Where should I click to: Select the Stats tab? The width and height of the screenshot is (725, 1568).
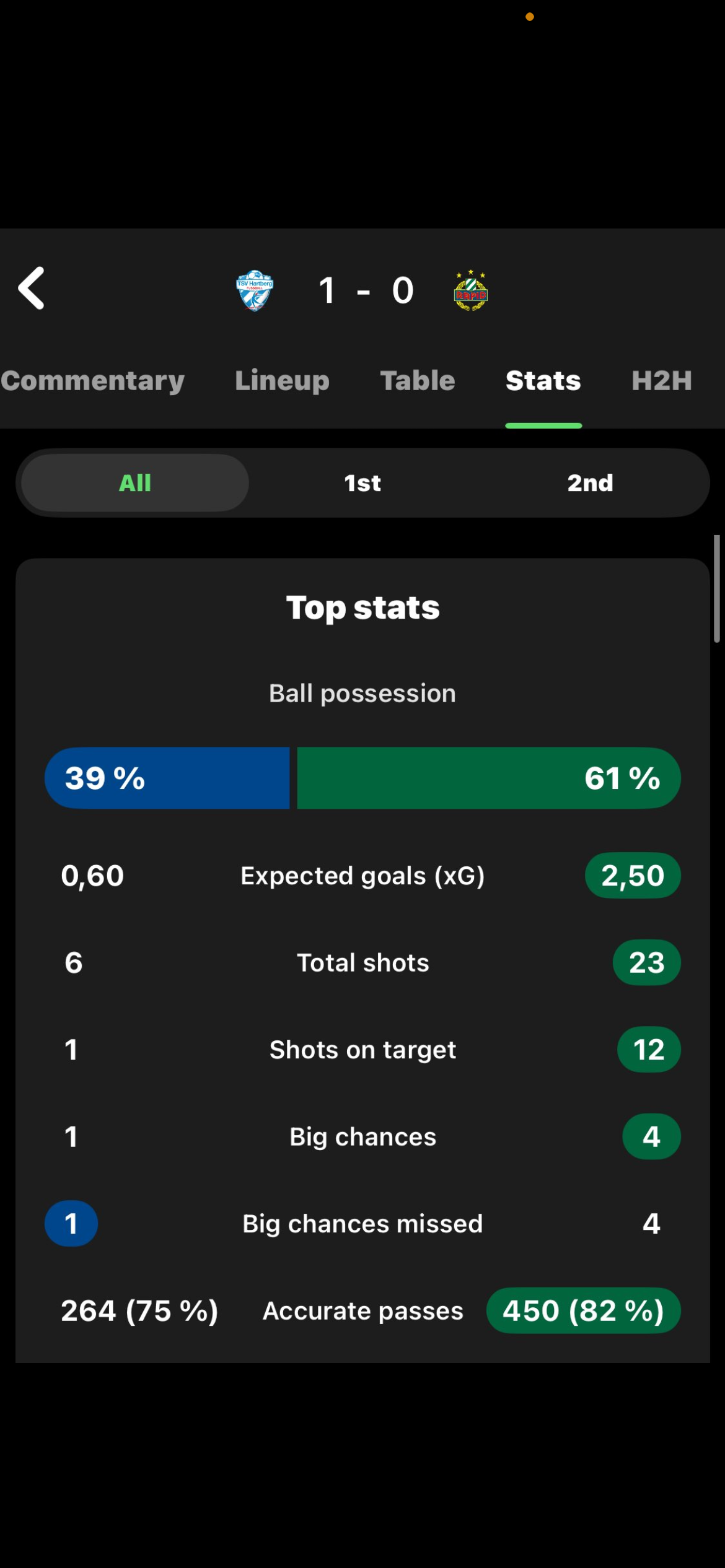point(543,380)
